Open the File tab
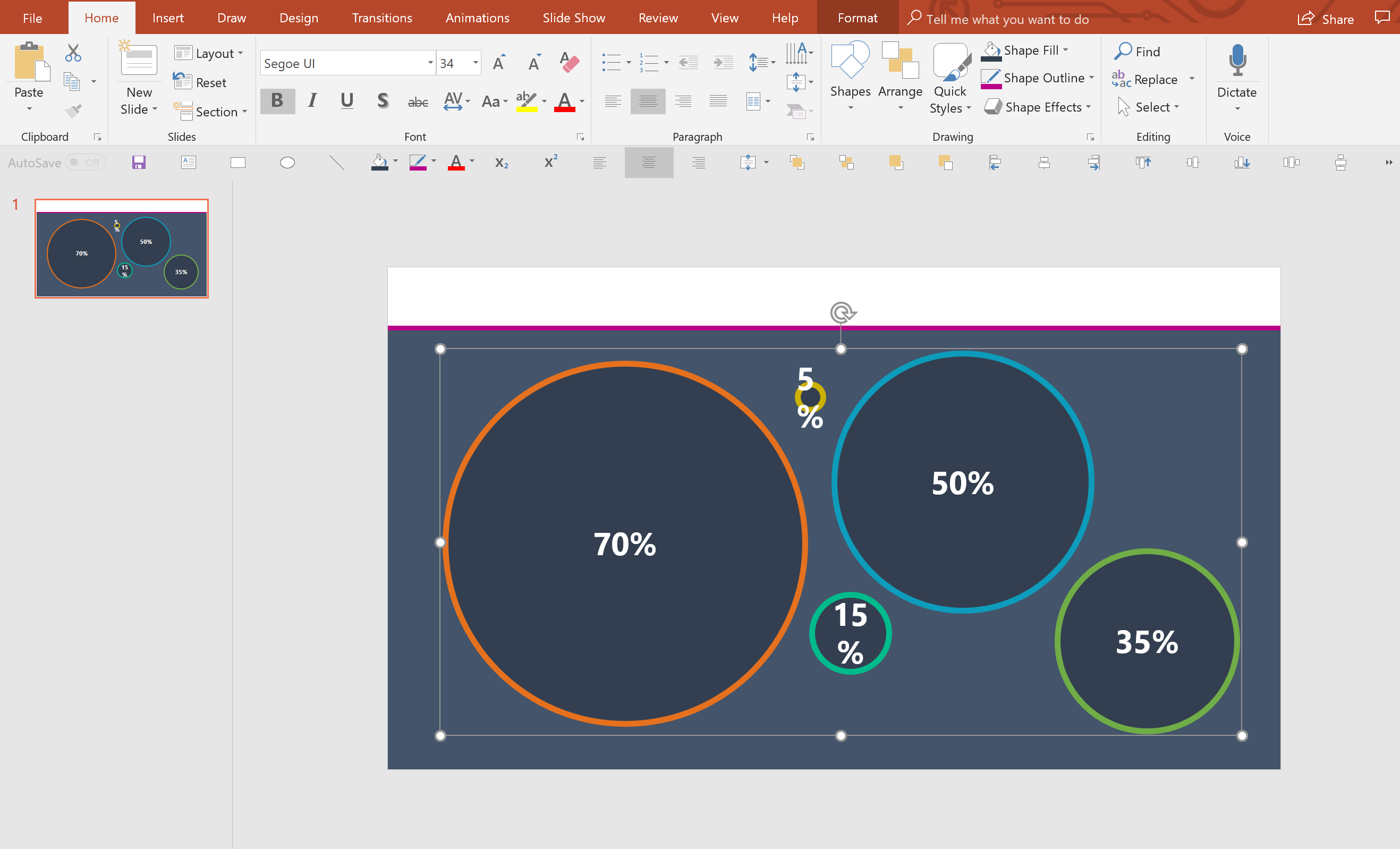Viewport: 1400px width, 849px height. [32, 18]
